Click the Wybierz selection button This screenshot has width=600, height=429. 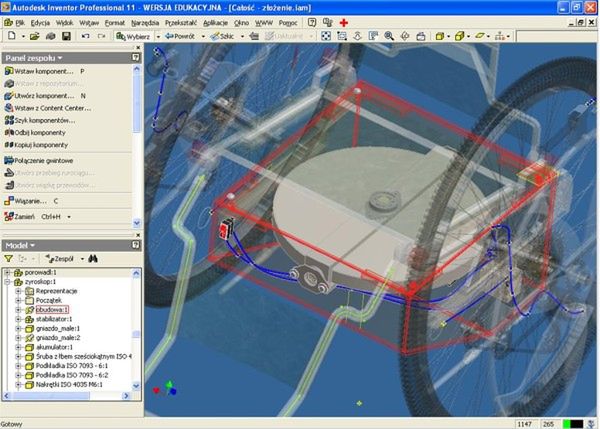(x=133, y=36)
